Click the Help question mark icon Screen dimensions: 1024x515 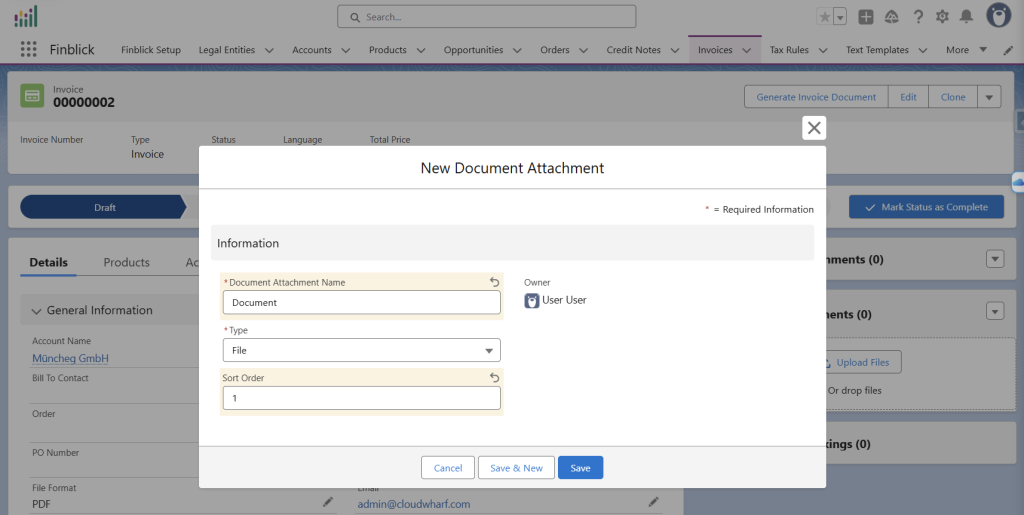click(918, 17)
